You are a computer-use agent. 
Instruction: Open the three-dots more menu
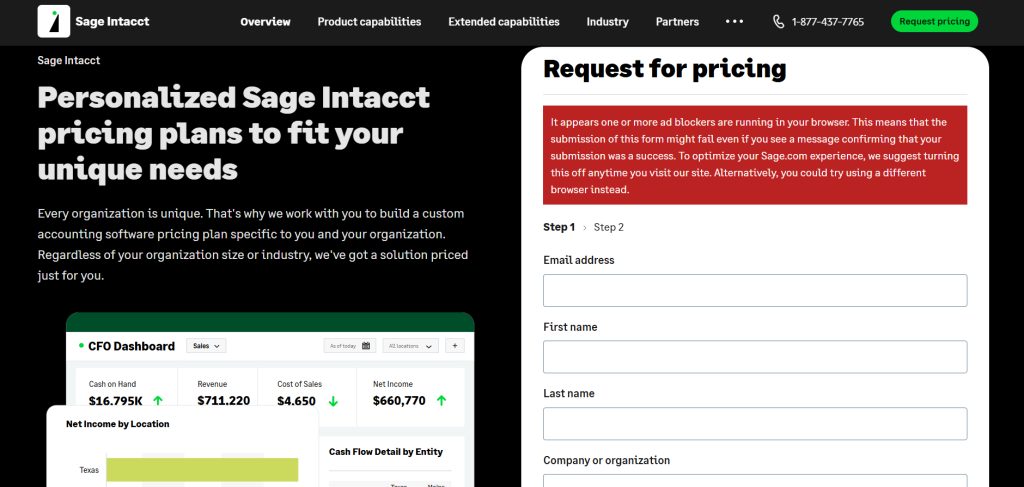[x=734, y=21]
